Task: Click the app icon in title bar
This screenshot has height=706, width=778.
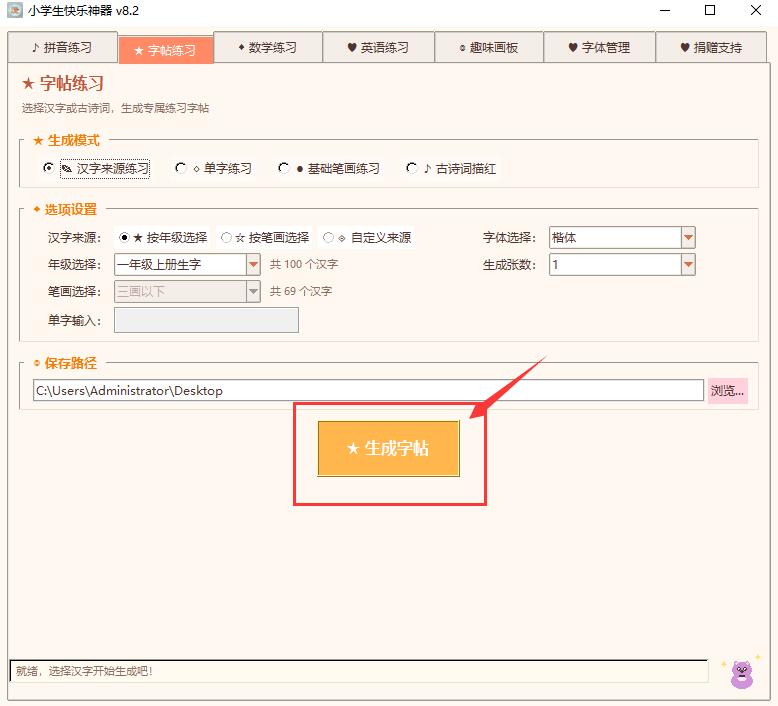Action: click(15, 10)
